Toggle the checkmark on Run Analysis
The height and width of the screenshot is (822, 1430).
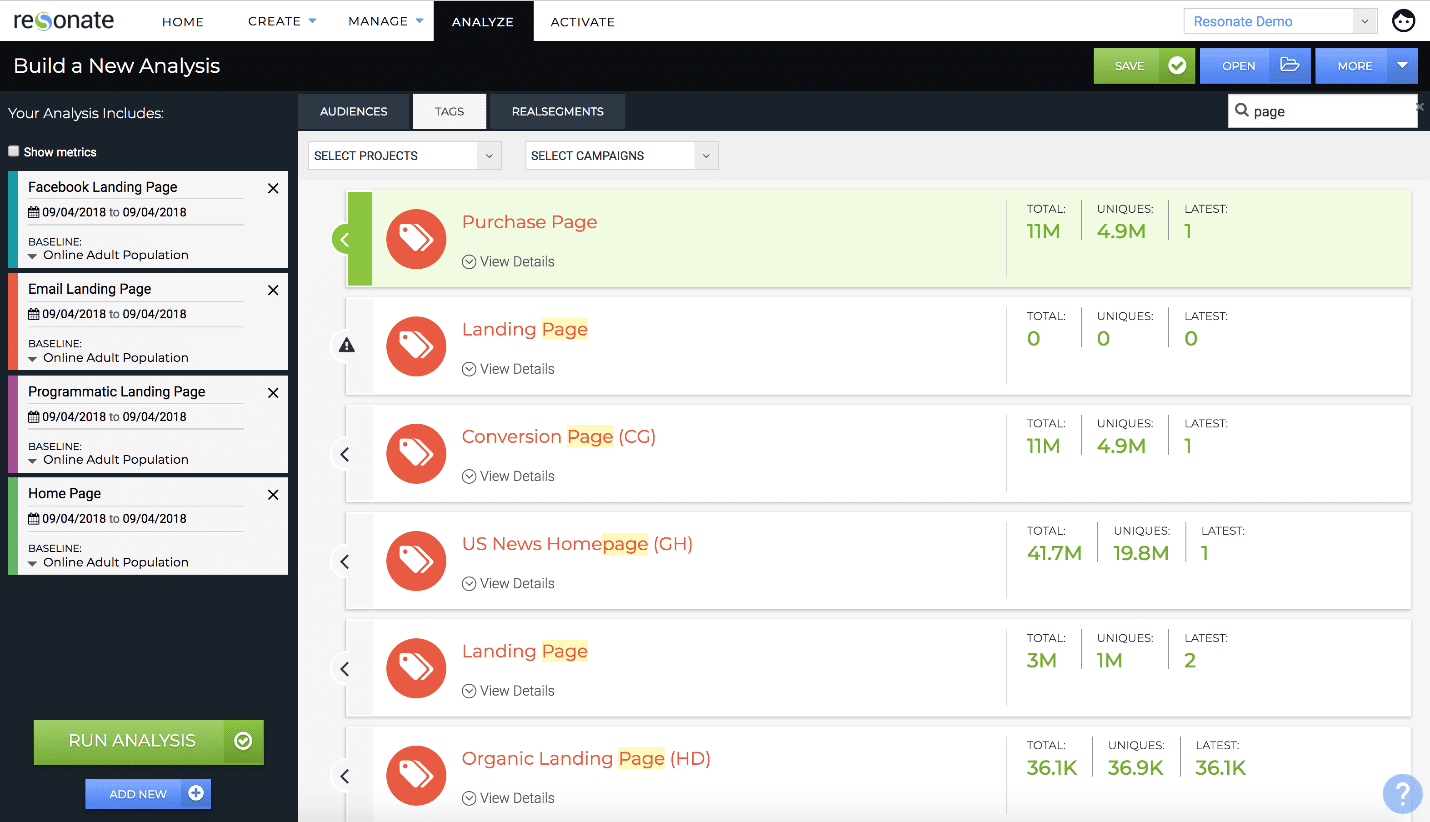(x=242, y=741)
